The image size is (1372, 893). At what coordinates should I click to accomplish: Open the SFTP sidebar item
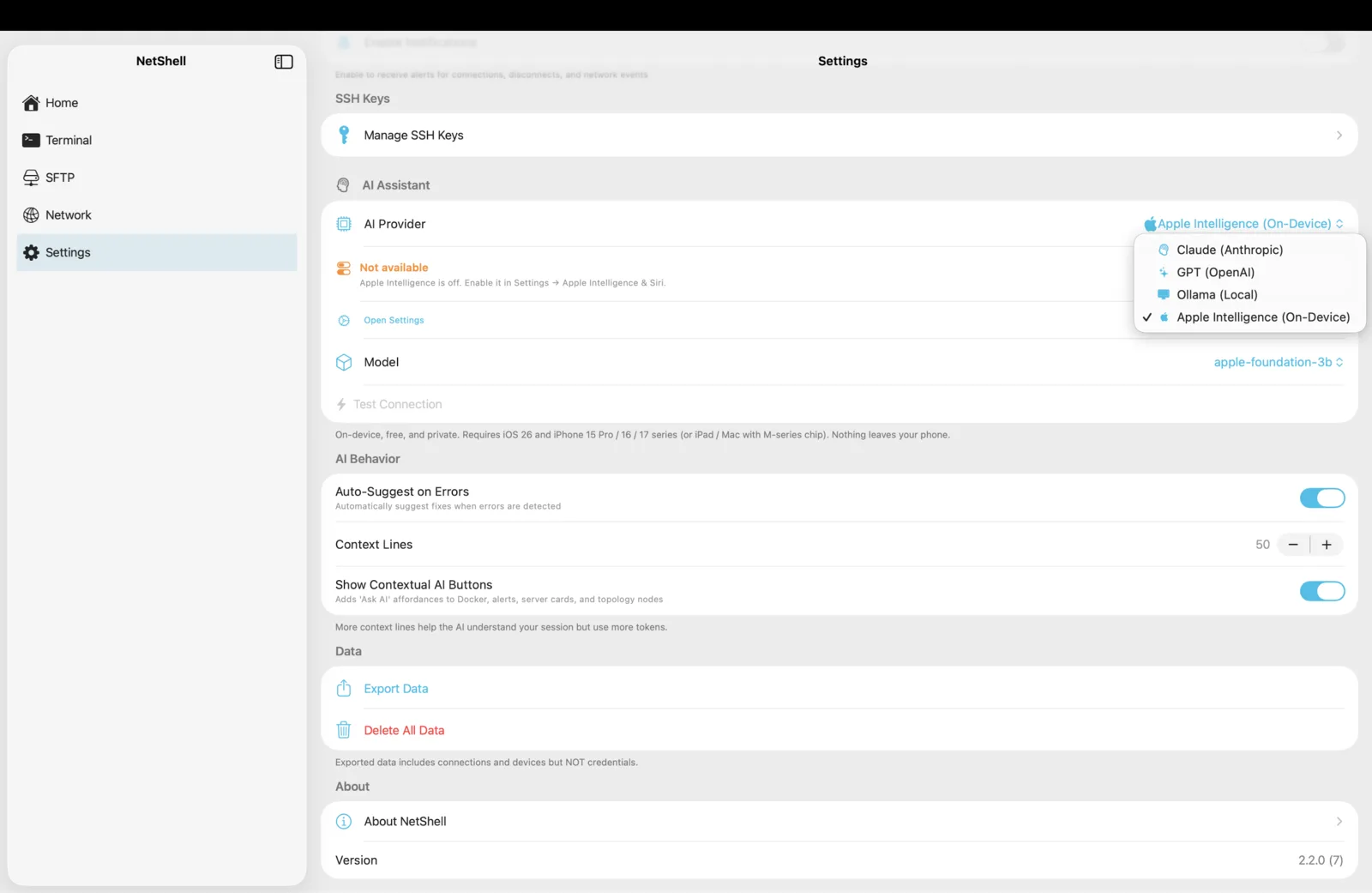157,178
